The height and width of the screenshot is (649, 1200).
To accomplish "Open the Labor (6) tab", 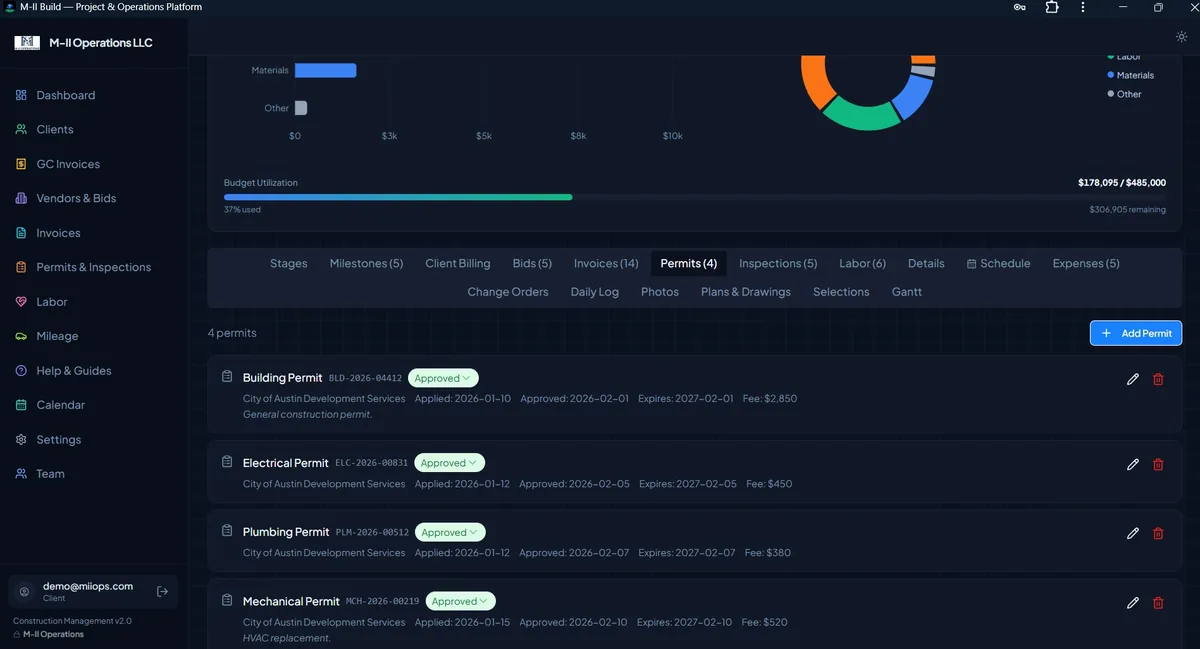I will [x=862, y=263].
